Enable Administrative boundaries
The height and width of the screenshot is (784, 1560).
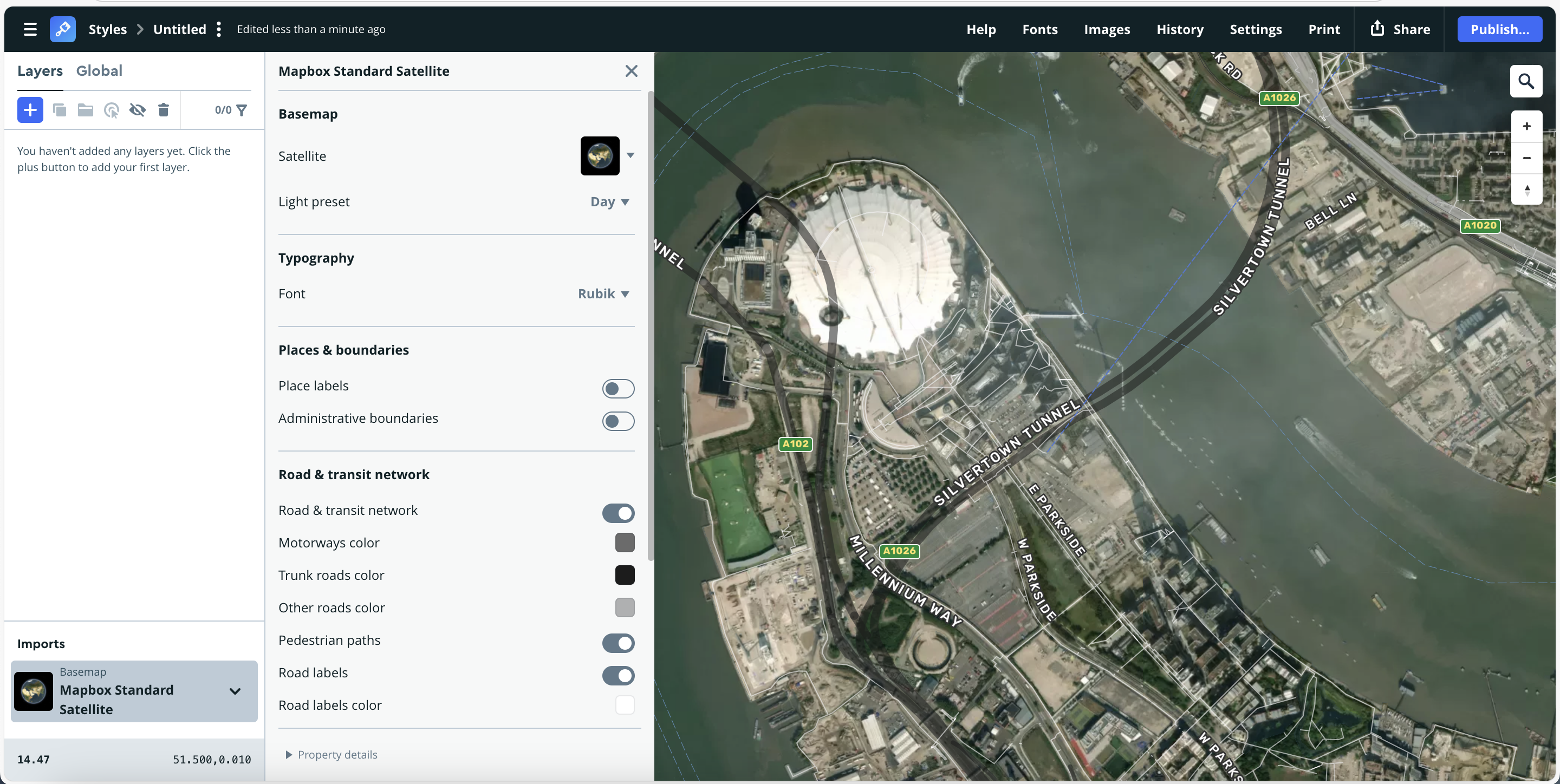tap(618, 421)
